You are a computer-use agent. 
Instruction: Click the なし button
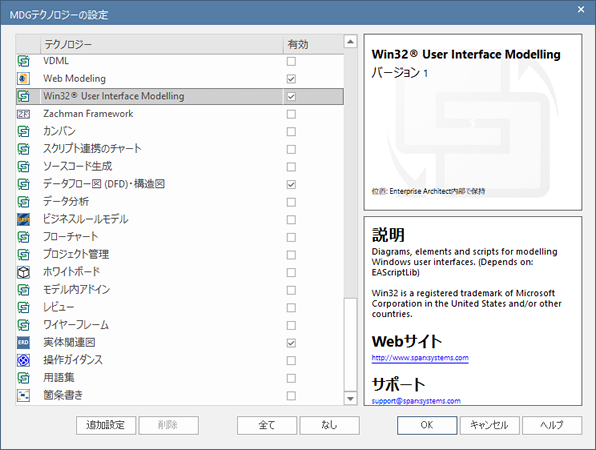click(x=329, y=425)
